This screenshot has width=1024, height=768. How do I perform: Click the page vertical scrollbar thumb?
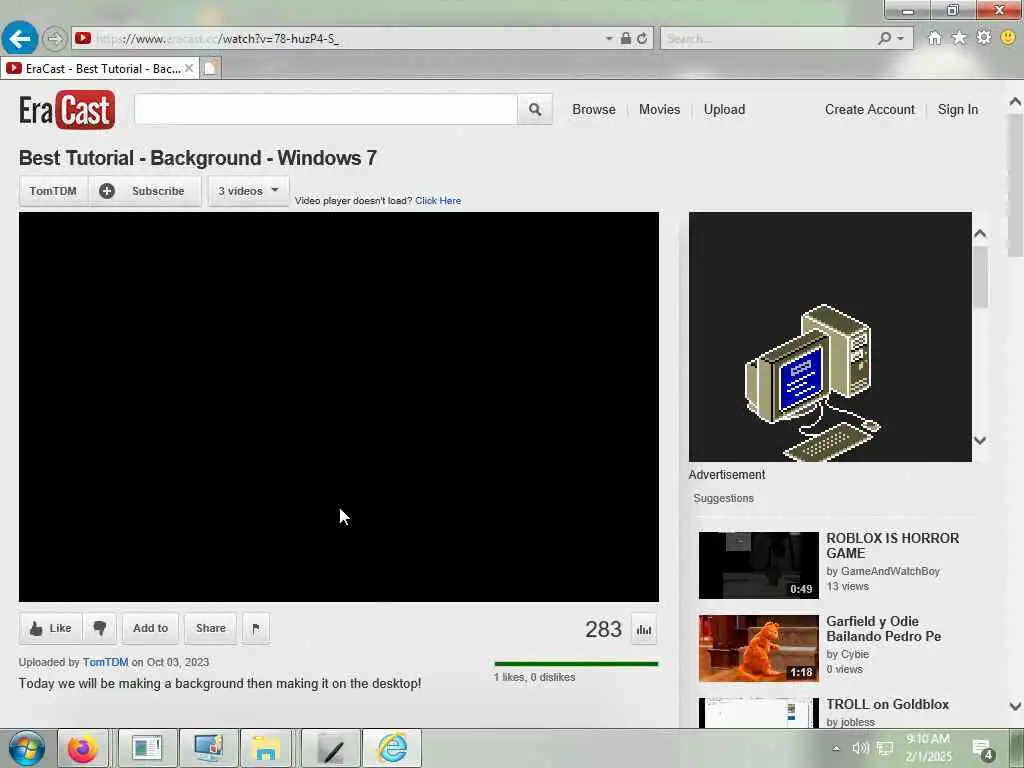point(1015,186)
